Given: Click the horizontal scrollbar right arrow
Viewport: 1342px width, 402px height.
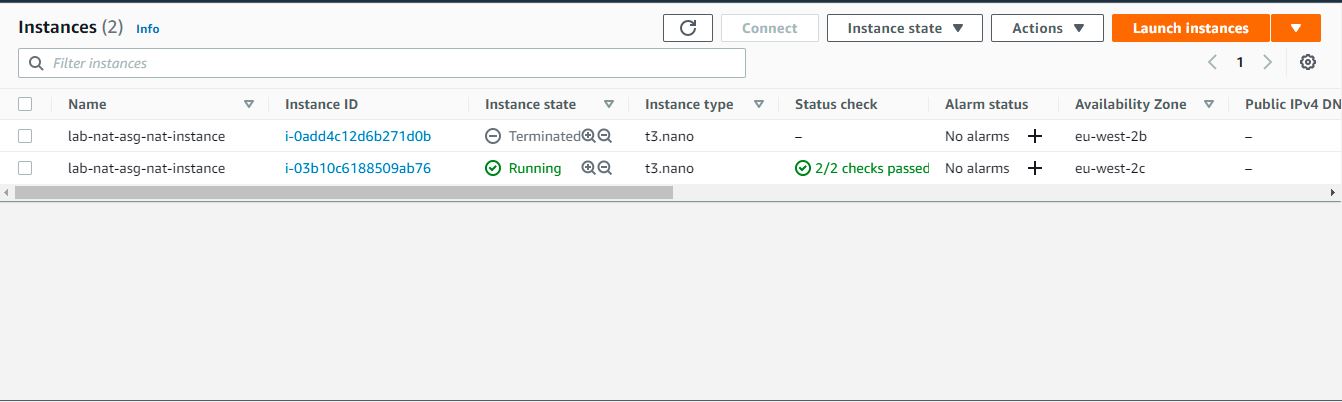Looking at the screenshot, I should (x=1333, y=192).
